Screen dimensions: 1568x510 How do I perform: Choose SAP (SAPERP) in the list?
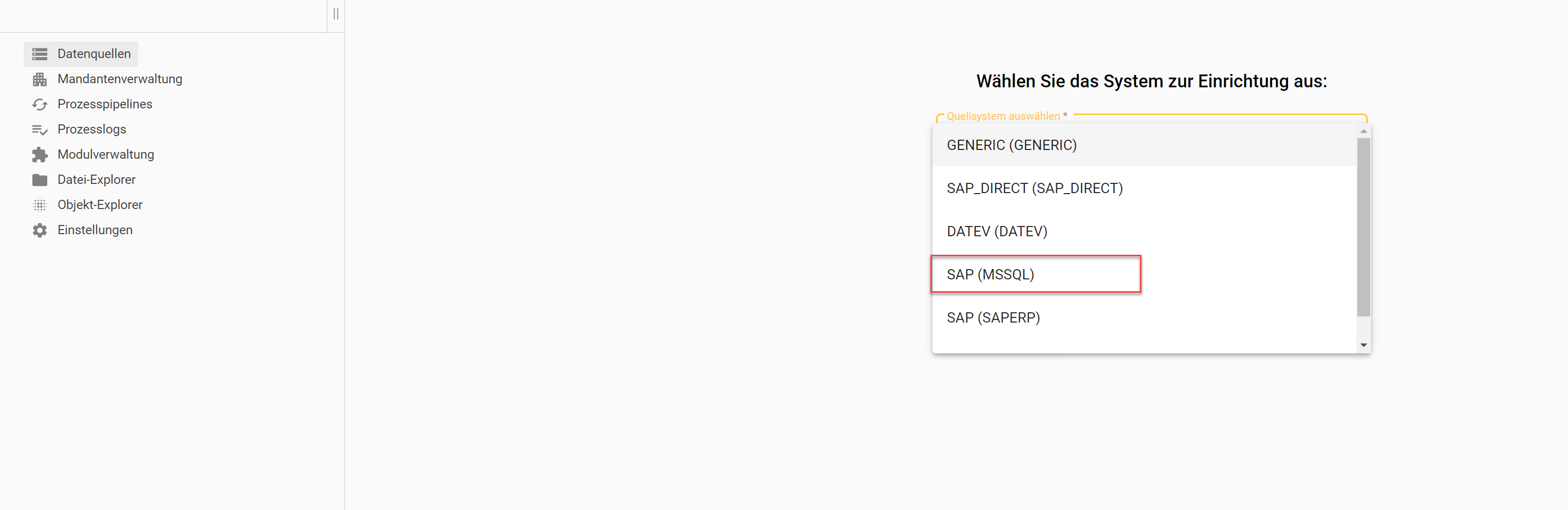[993, 318]
